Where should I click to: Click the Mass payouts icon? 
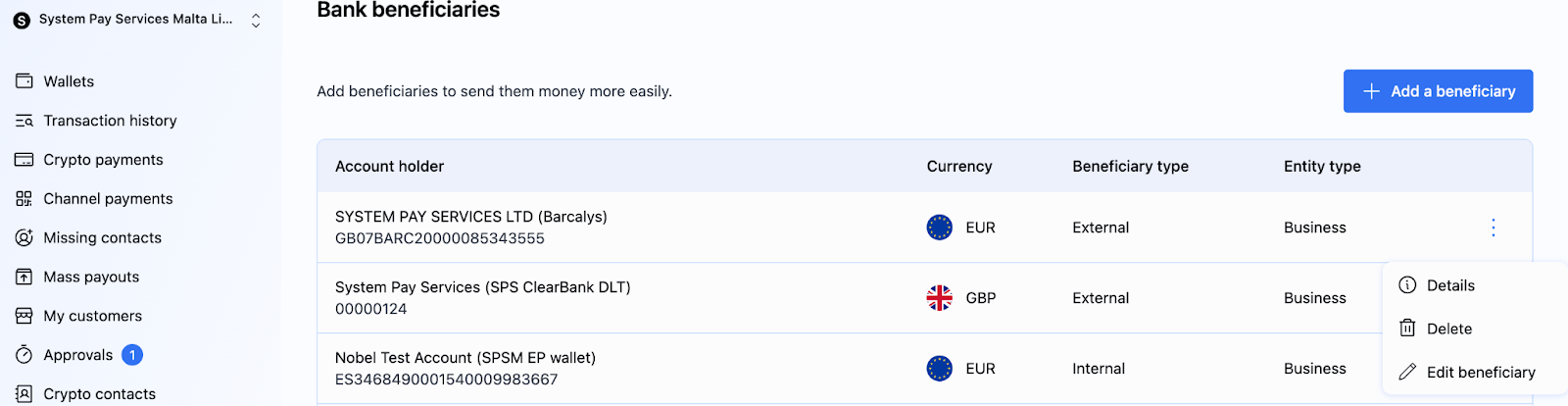24,278
